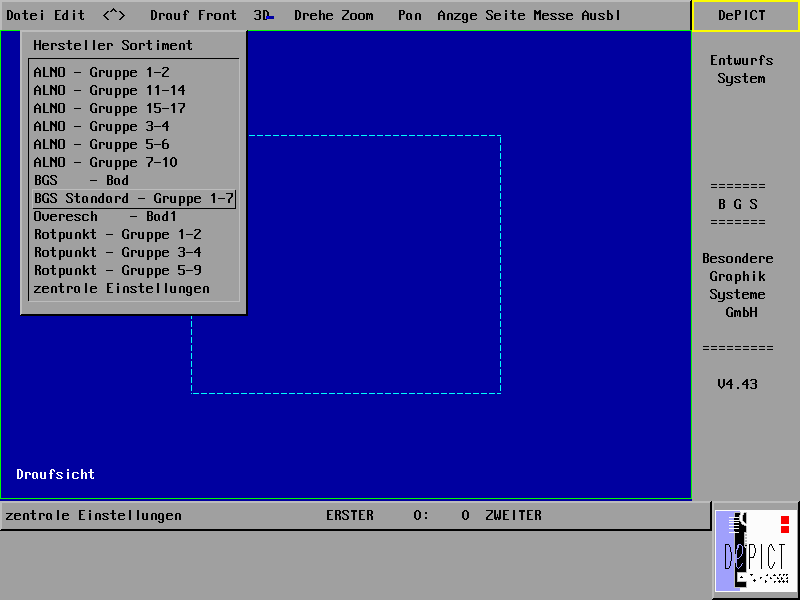Choose ALNO - Gruppe 5-6
The width and height of the screenshot is (800, 600).
[x=134, y=144]
